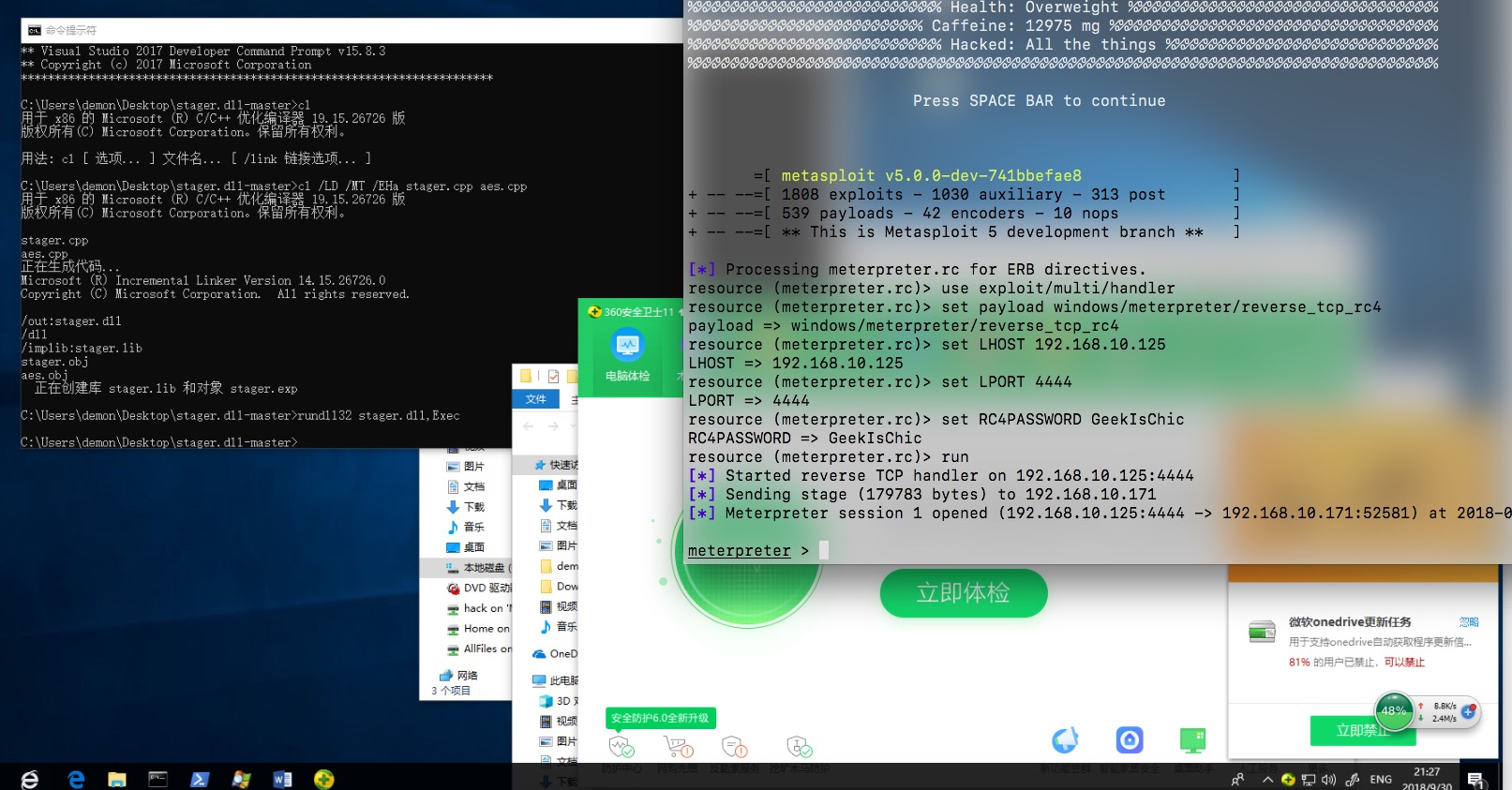Select the 'Home on' network drive
Screen dimensions: 1512x790
pos(479,629)
